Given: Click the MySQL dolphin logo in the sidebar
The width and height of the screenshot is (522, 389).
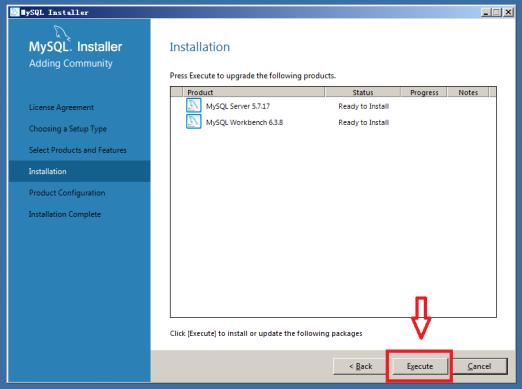Looking at the screenshot, I should [x=62, y=33].
